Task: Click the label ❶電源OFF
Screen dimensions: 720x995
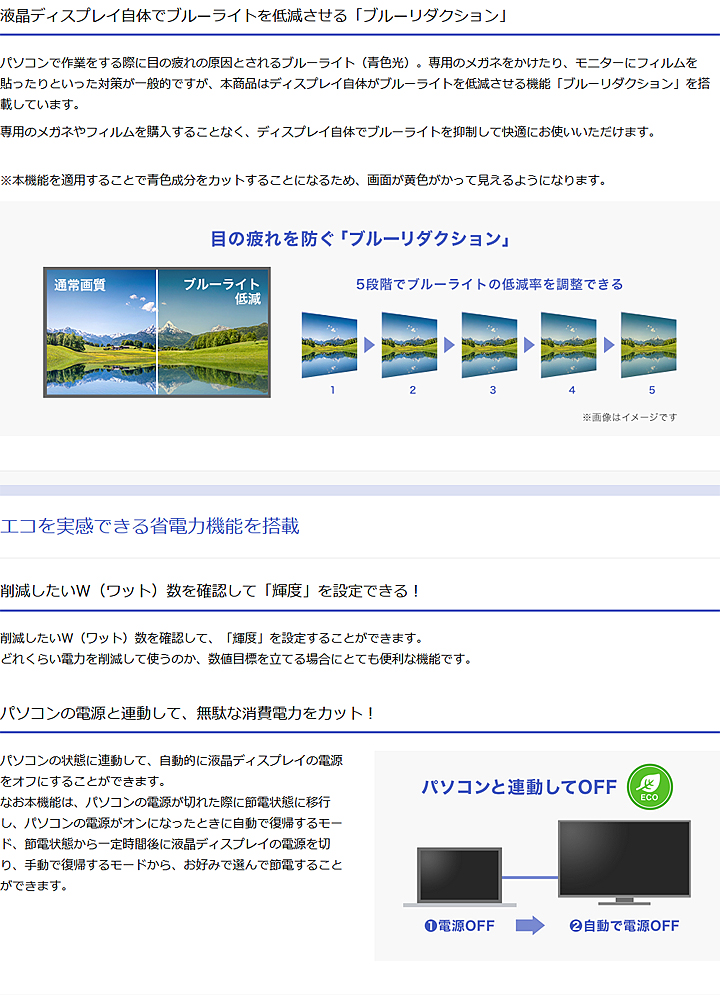Action: pyautogui.click(x=459, y=926)
